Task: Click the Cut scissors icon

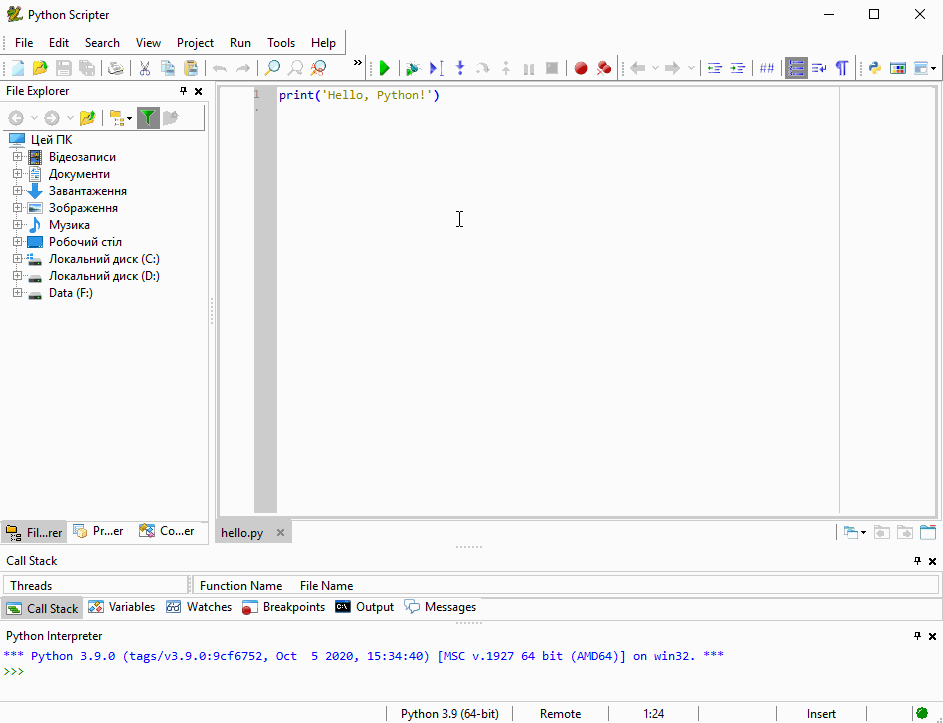Action: [x=144, y=68]
